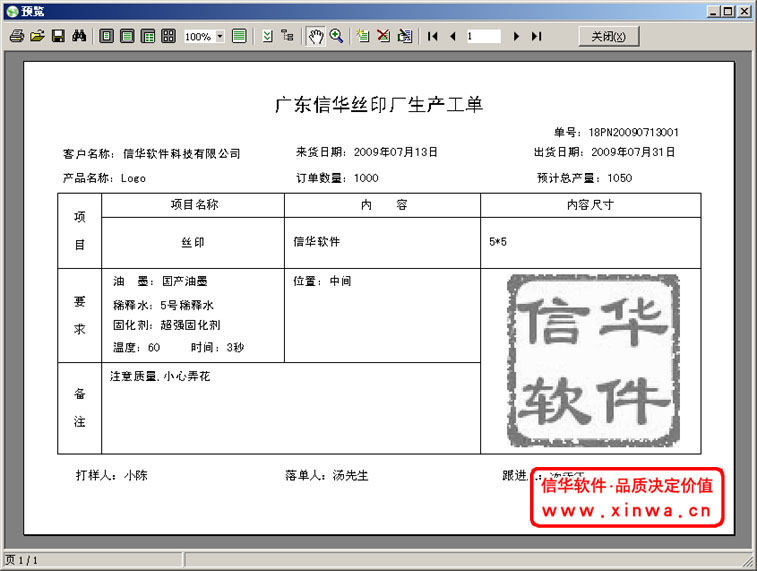Click product name value Logo
Viewport: 757px width, 571px height.
133,178
